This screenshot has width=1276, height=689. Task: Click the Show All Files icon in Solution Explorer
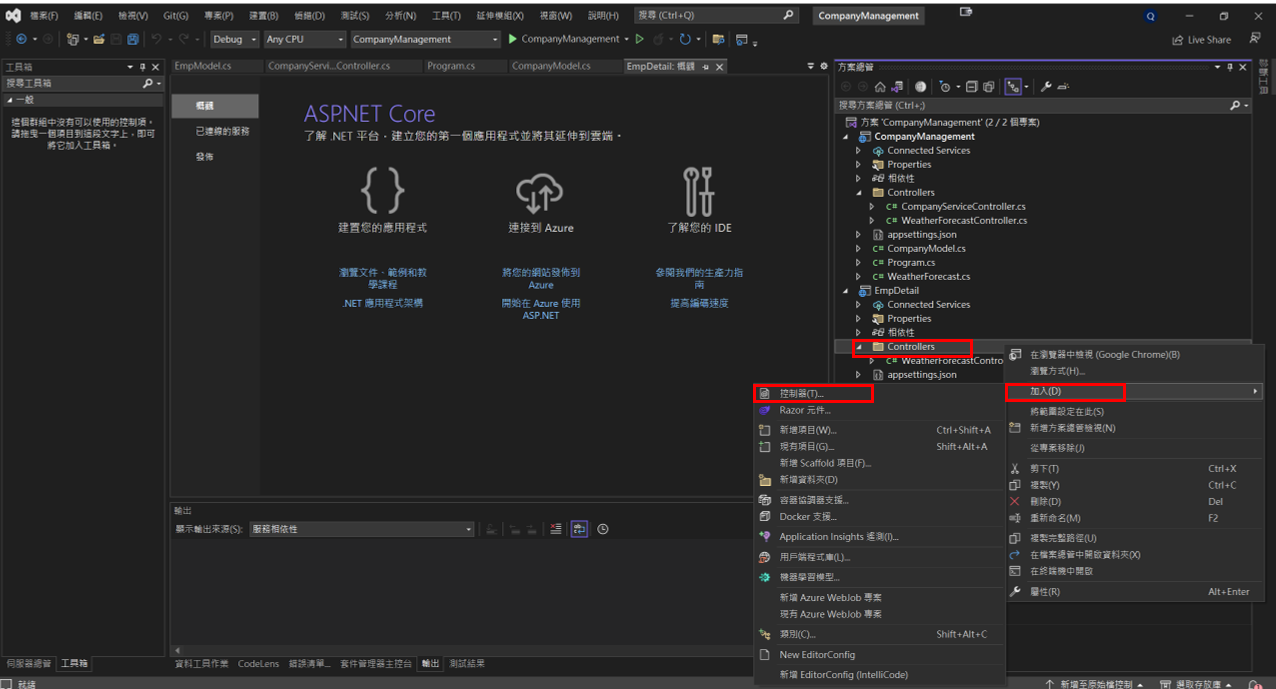pyautogui.click(x=988, y=87)
